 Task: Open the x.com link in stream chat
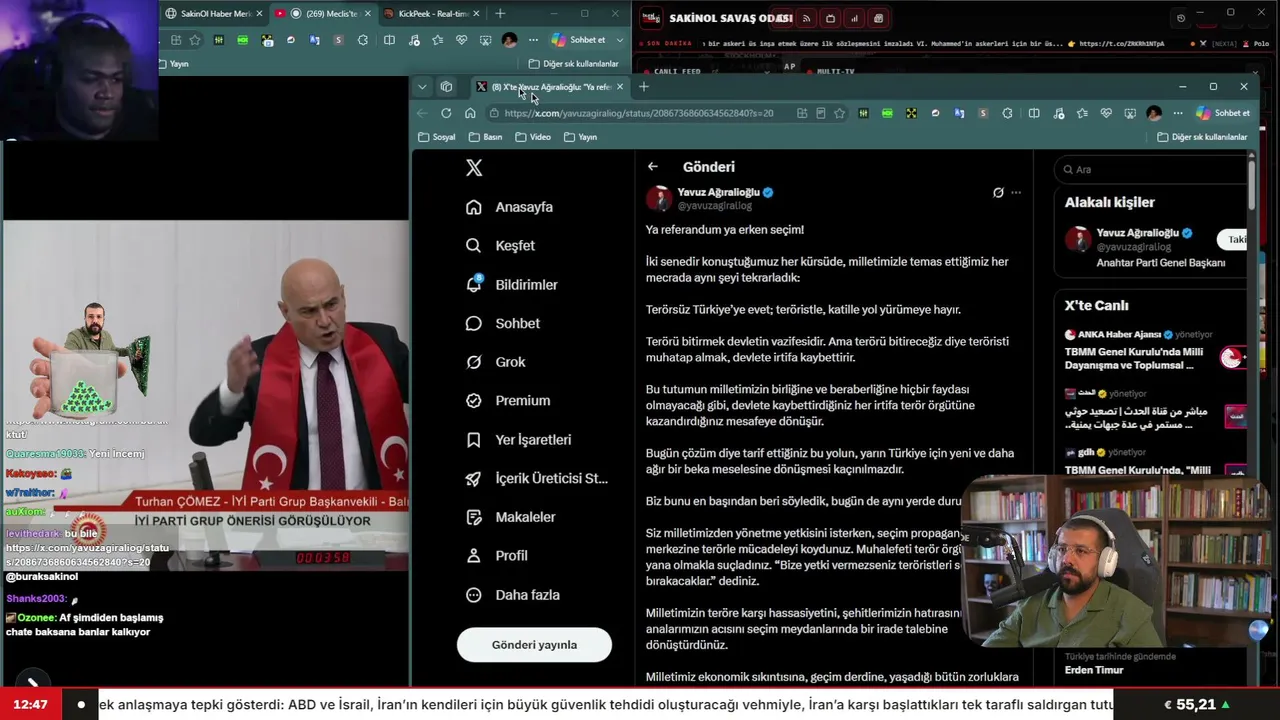pyautogui.click(x=88, y=555)
